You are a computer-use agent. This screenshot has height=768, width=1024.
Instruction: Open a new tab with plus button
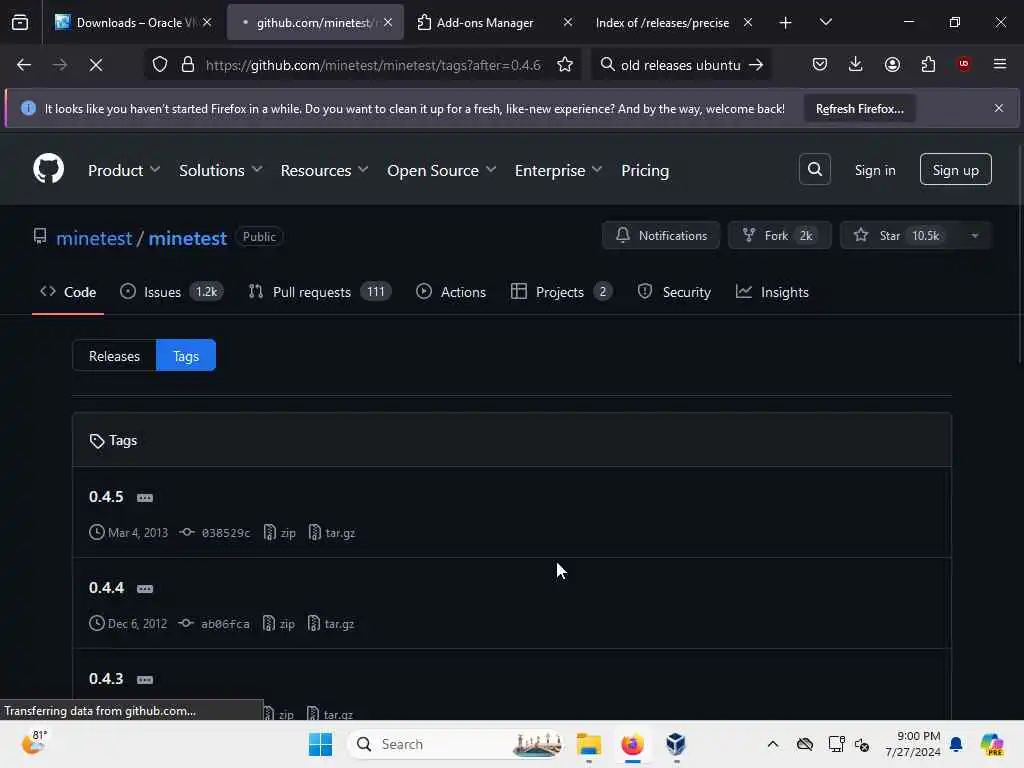pyautogui.click(x=785, y=22)
